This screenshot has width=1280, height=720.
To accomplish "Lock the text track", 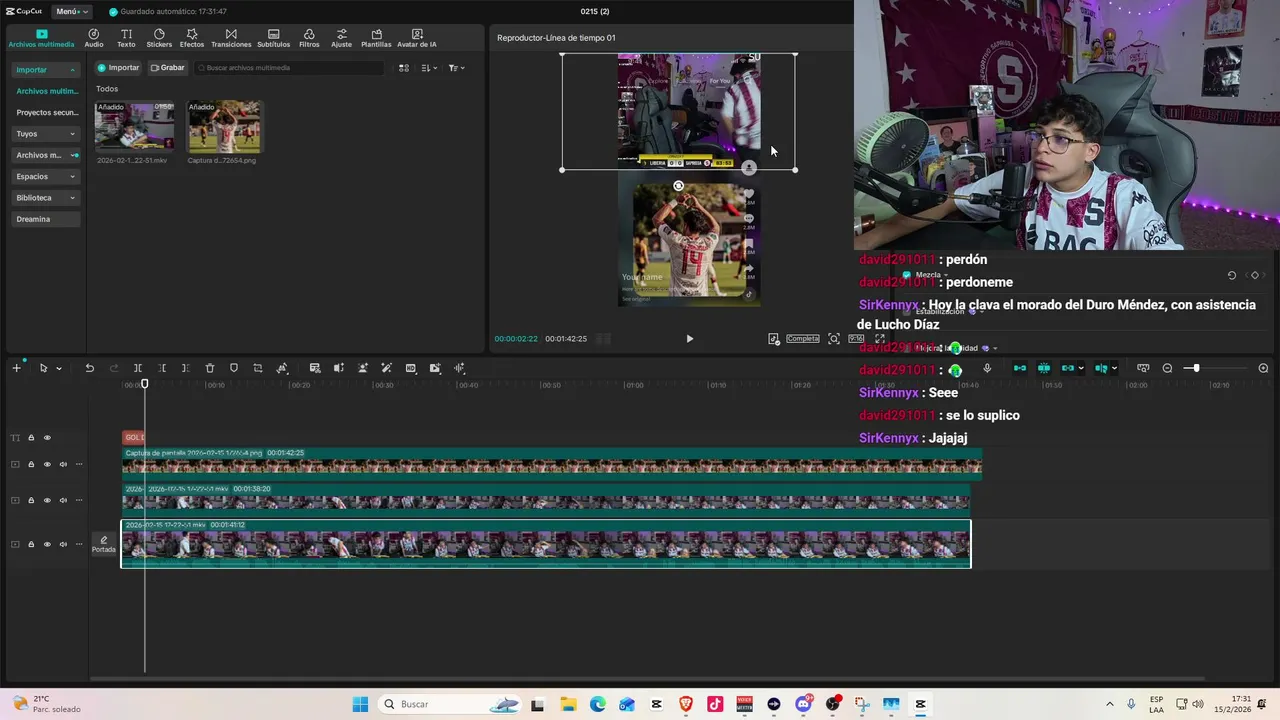I will point(31,438).
